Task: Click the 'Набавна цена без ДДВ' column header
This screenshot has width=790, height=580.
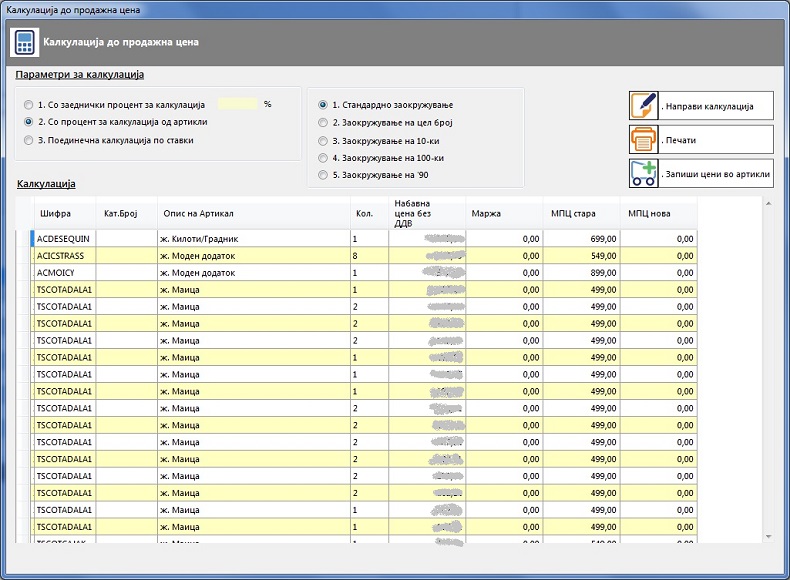Action: pyautogui.click(x=427, y=213)
